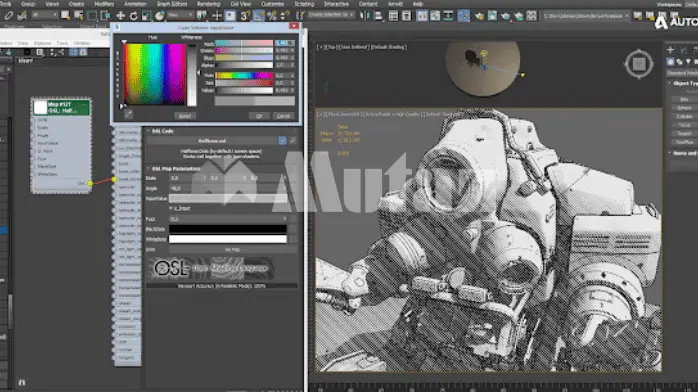Open the Rendering menu
The width and height of the screenshot is (698, 392).
(209, 4)
